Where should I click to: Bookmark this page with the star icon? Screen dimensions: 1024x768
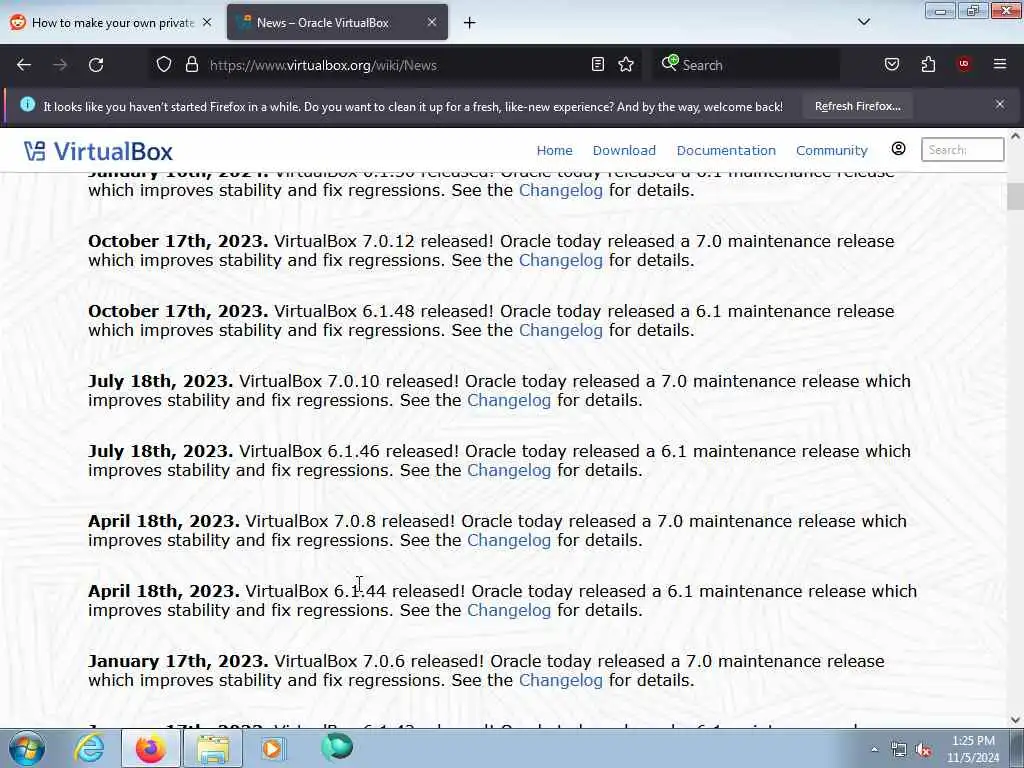[x=626, y=64]
